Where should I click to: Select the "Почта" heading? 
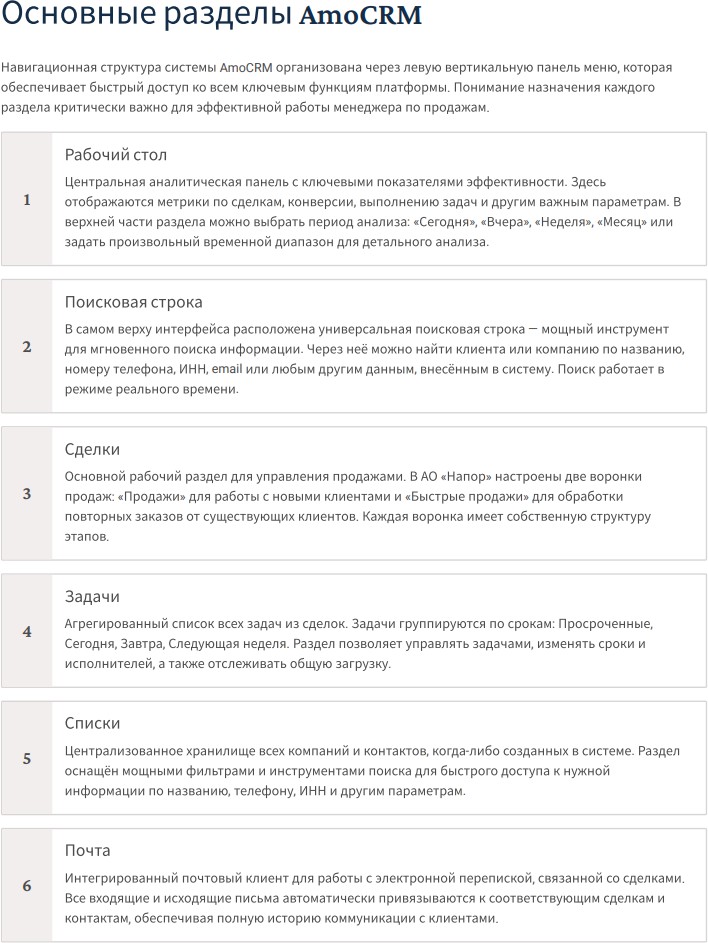(88, 850)
